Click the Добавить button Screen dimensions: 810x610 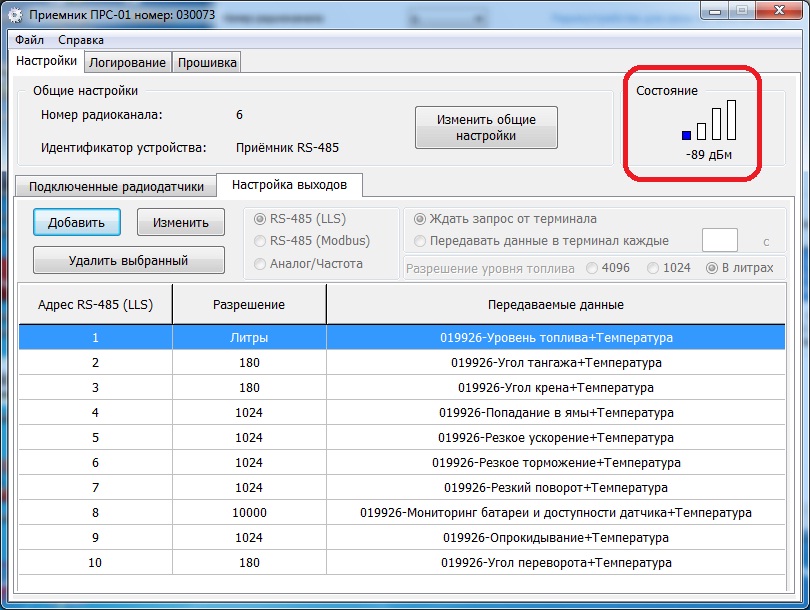tap(77, 223)
